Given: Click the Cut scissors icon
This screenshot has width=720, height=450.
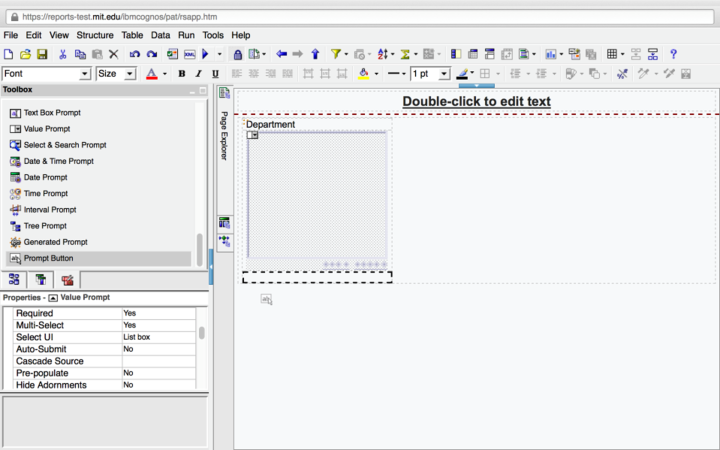Looking at the screenshot, I should pyautogui.click(x=62, y=54).
